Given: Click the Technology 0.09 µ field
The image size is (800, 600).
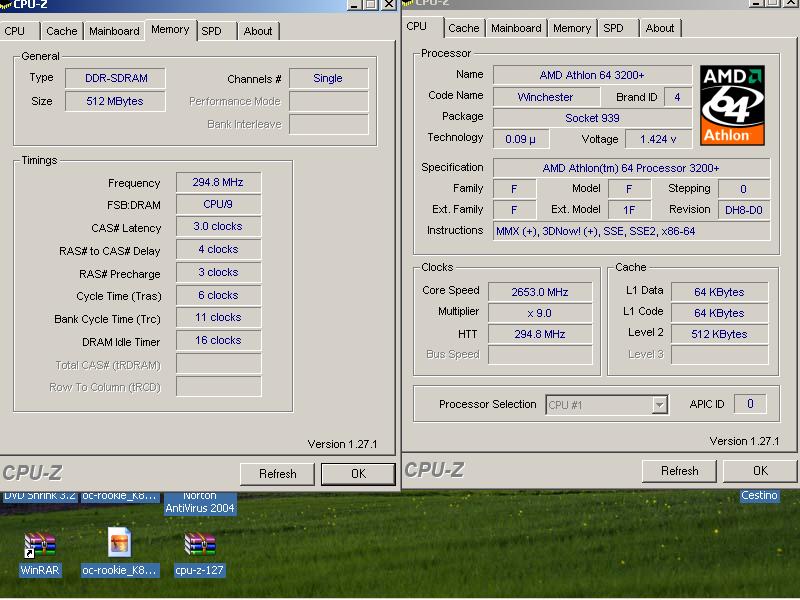Looking at the screenshot, I should tap(521, 139).
